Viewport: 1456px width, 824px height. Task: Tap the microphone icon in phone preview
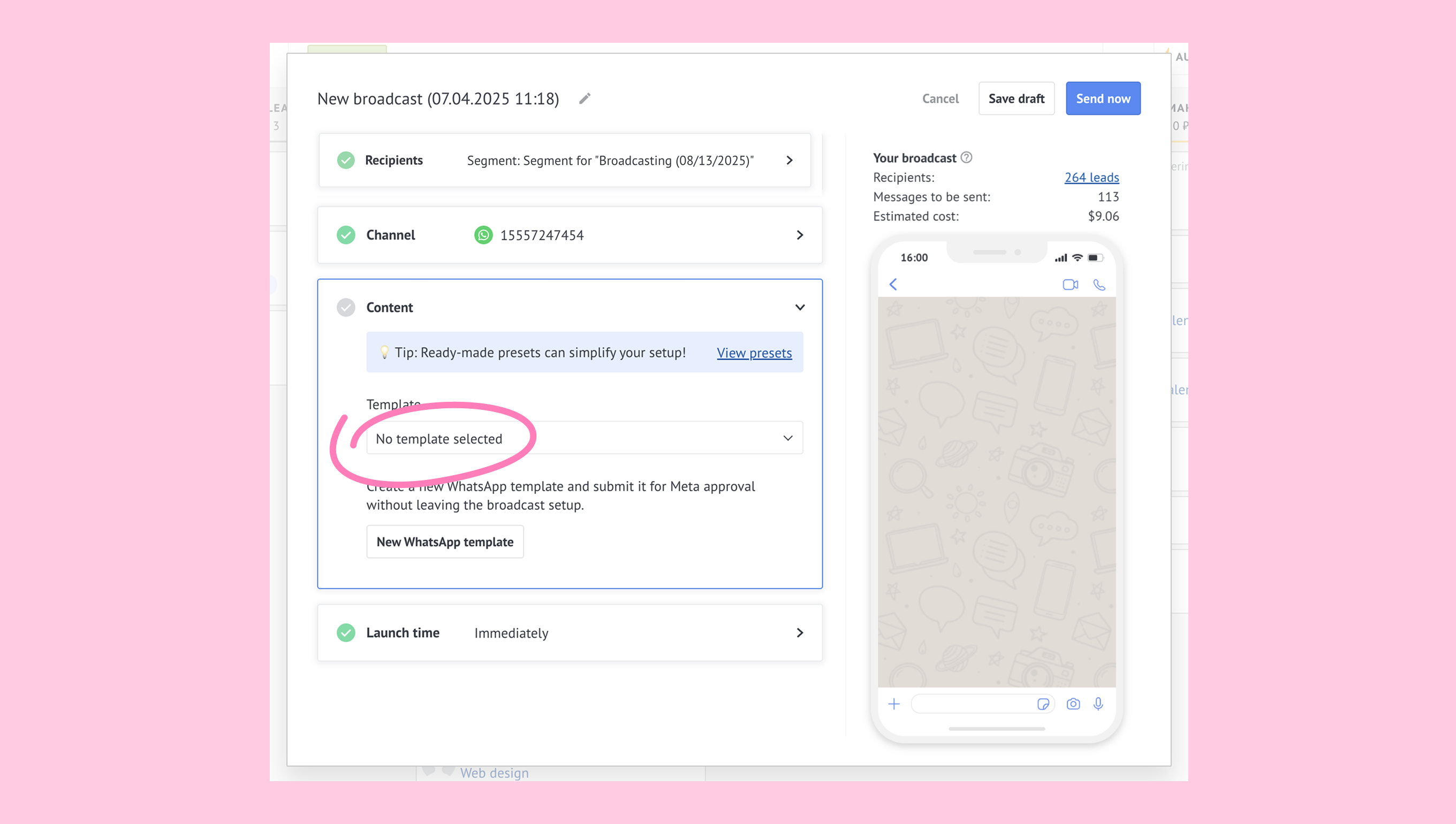(1098, 704)
